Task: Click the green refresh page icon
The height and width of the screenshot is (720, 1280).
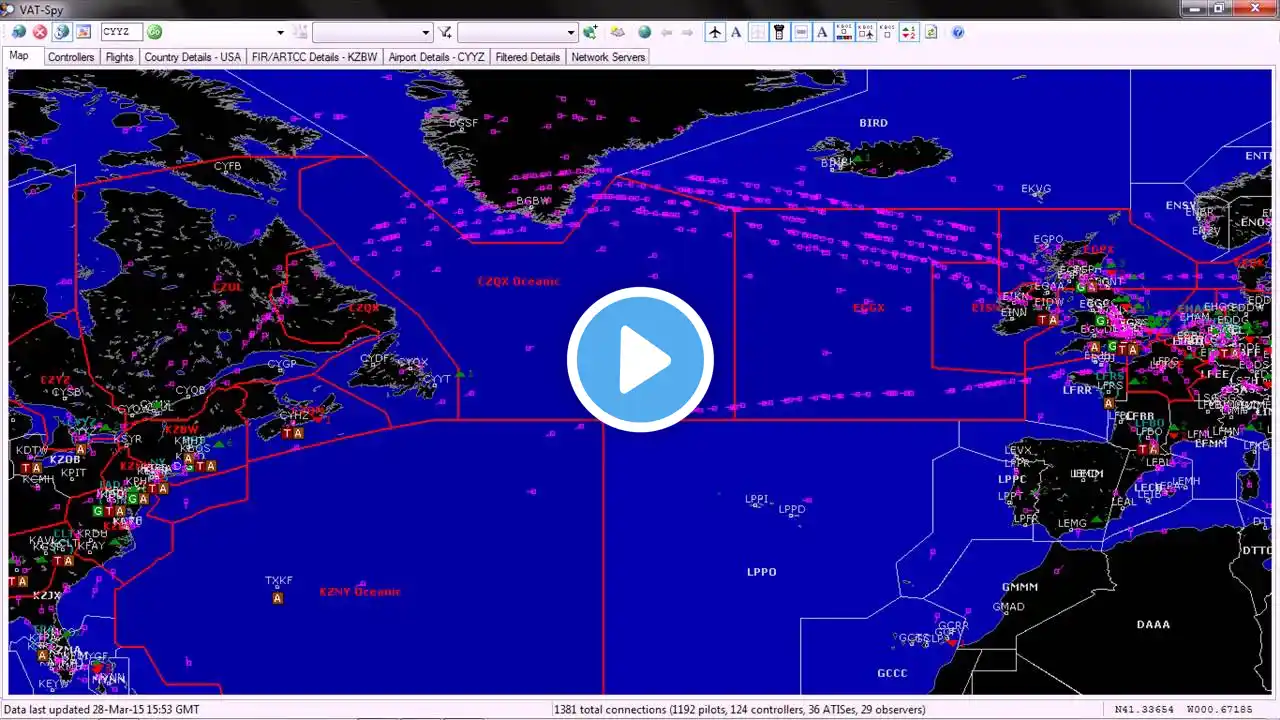Action: click(931, 32)
